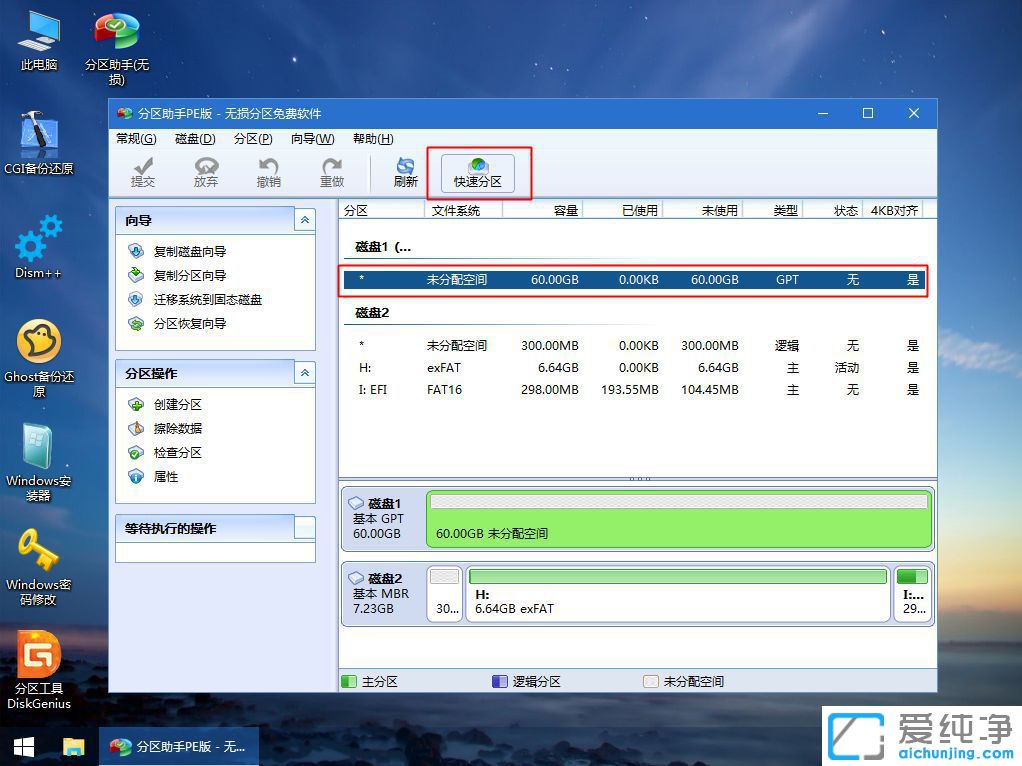The image size is (1022, 766).
Task: Expand the 等待执行的操作 panel
Action: pyautogui.click(x=304, y=527)
